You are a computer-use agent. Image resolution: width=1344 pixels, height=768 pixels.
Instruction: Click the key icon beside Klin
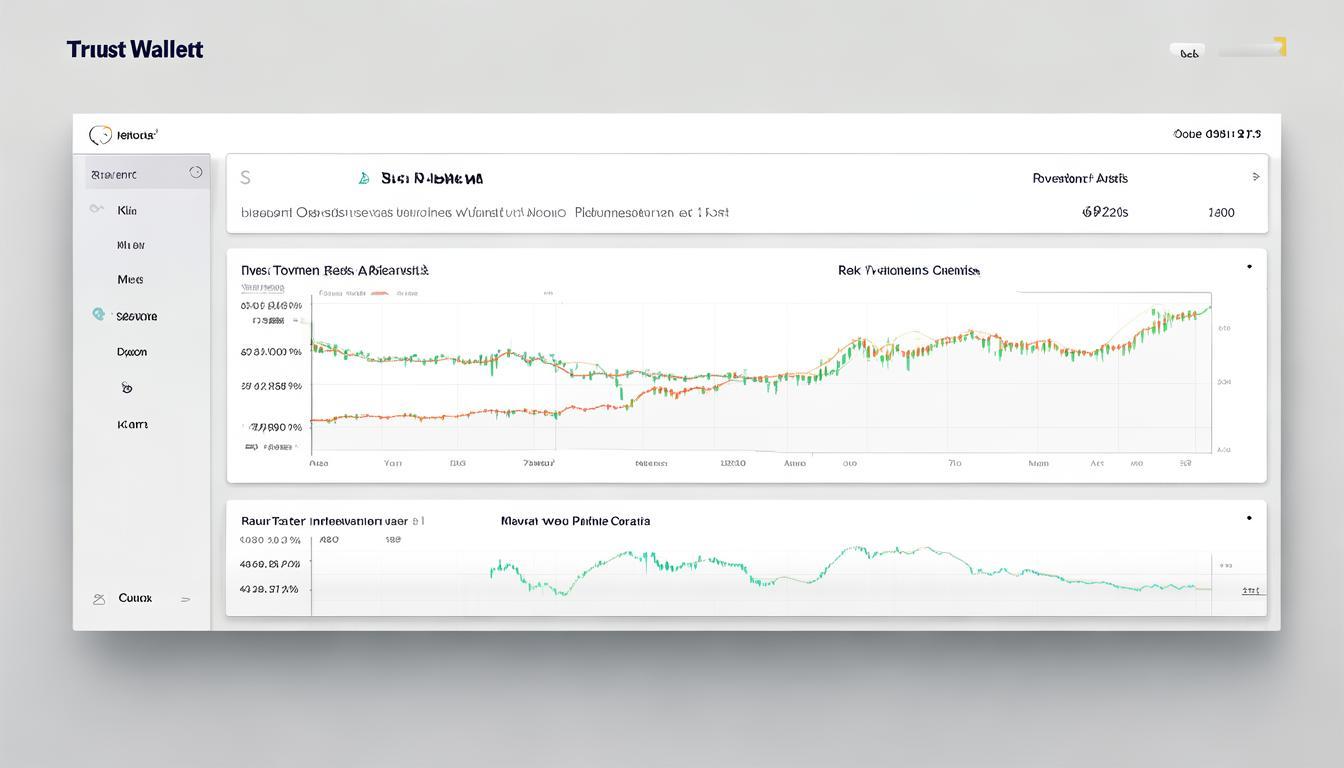tap(96, 210)
